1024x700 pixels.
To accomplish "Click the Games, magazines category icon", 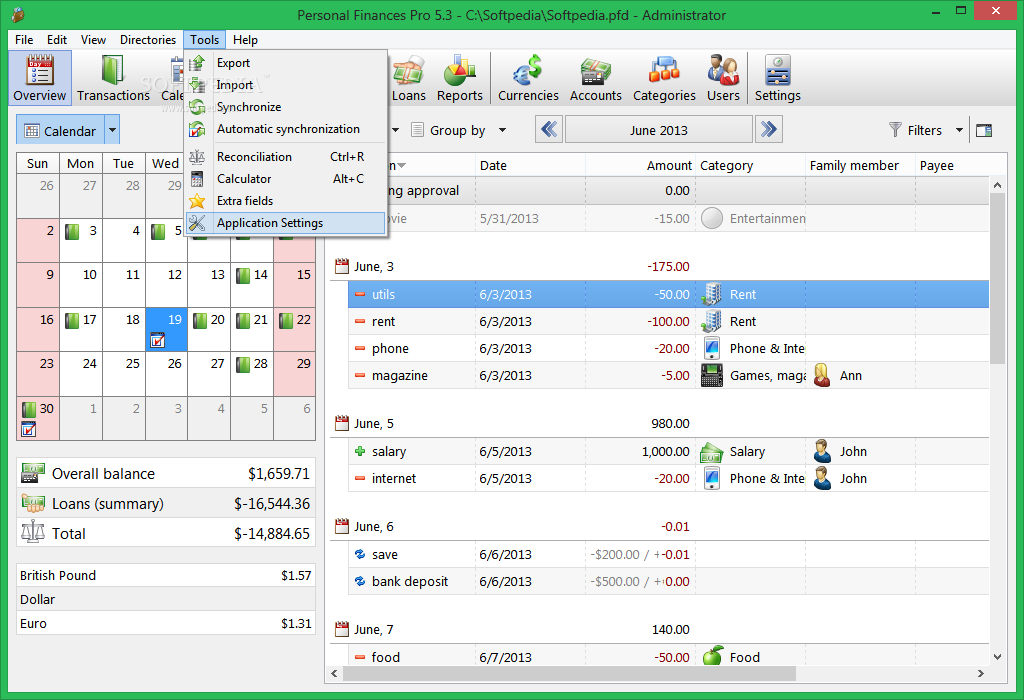I will pyautogui.click(x=712, y=375).
